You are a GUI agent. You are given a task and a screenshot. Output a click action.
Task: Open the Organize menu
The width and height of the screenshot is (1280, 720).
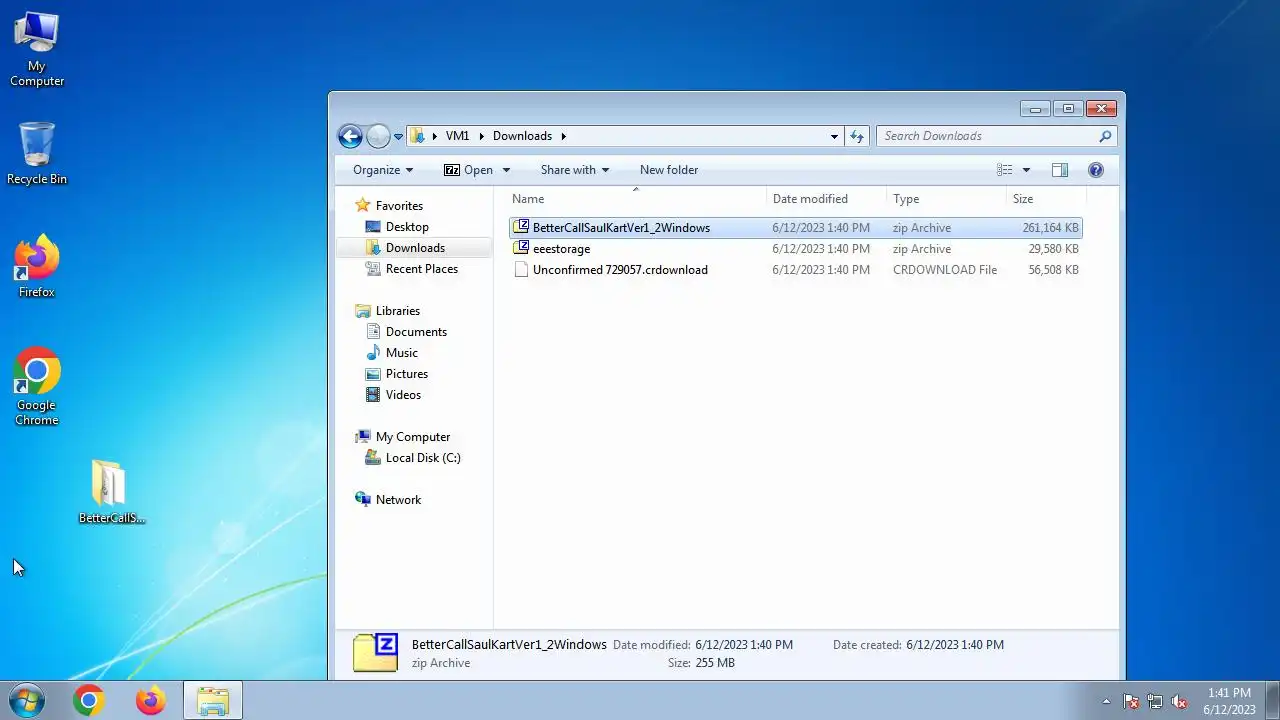(383, 170)
